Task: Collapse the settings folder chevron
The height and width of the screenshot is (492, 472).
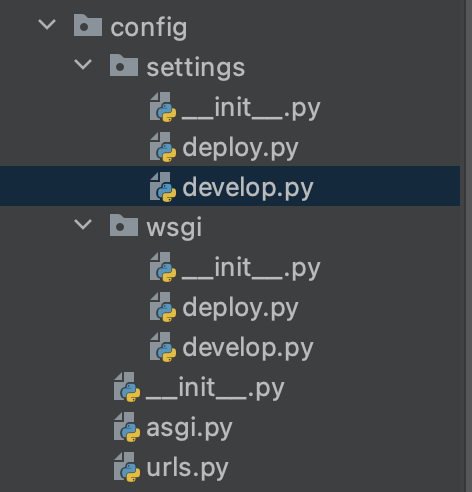Action: [x=83, y=65]
